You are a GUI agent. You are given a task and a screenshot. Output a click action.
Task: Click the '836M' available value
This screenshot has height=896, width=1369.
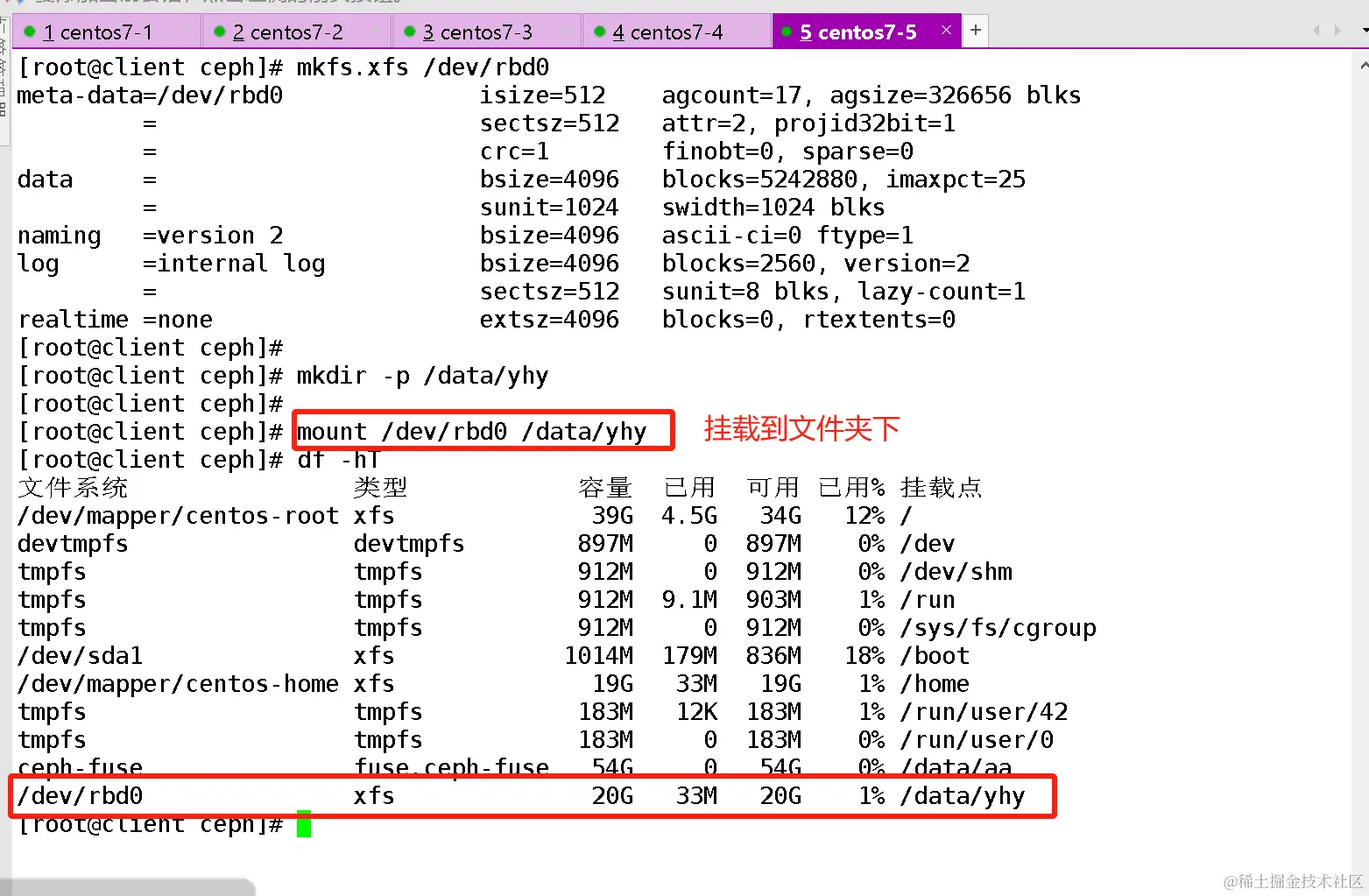coord(773,656)
